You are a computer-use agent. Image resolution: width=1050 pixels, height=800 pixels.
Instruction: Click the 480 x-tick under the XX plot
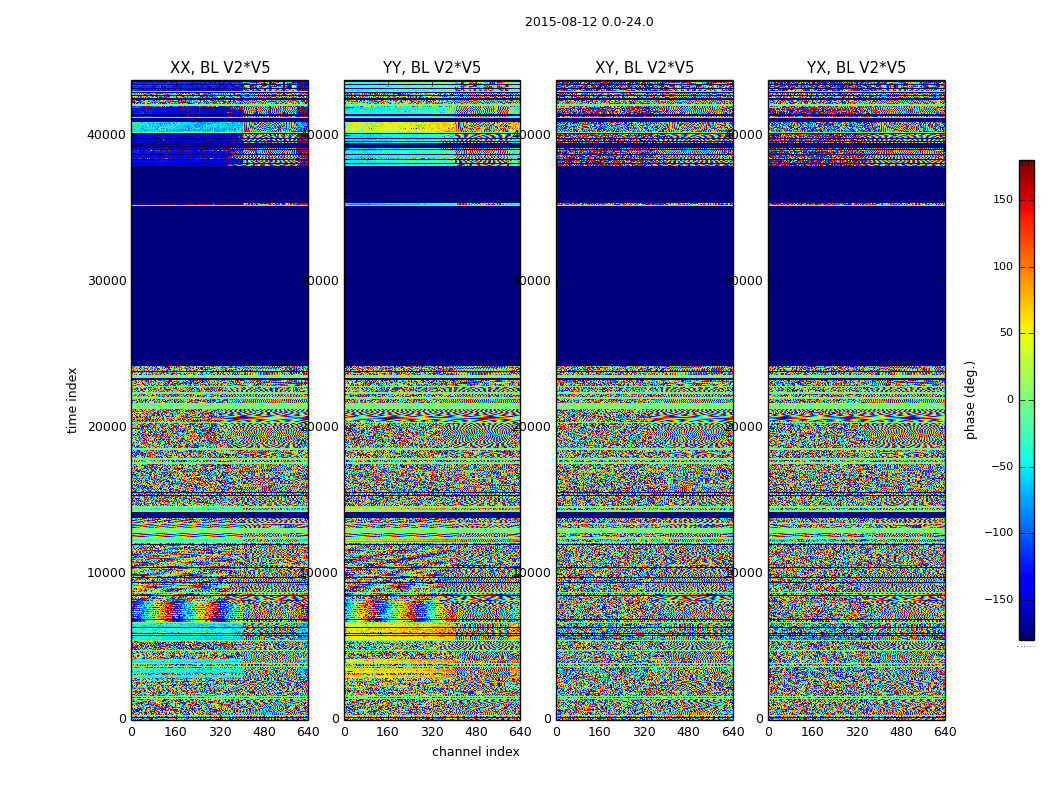[264, 732]
